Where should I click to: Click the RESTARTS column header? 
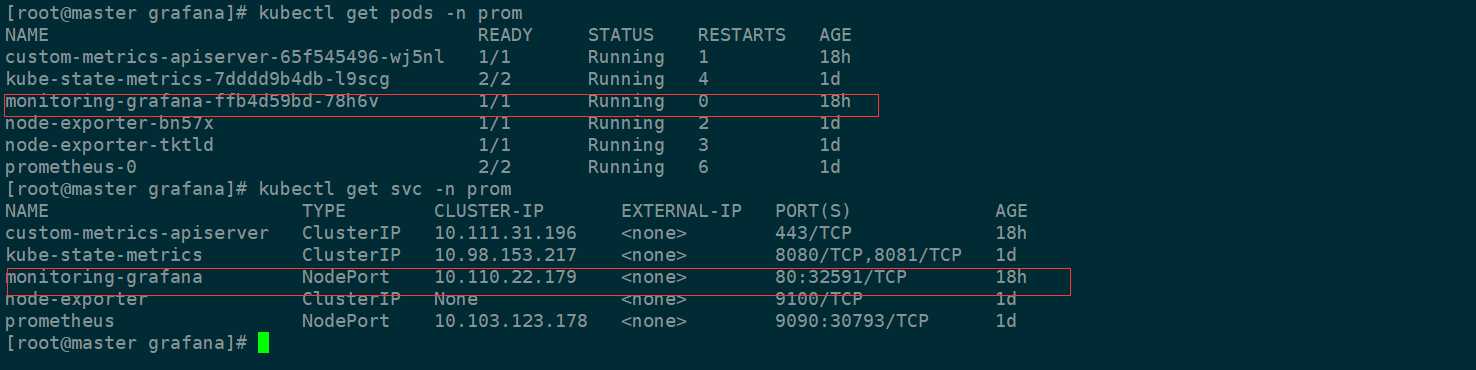pyautogui.click(x=742, y=35)
